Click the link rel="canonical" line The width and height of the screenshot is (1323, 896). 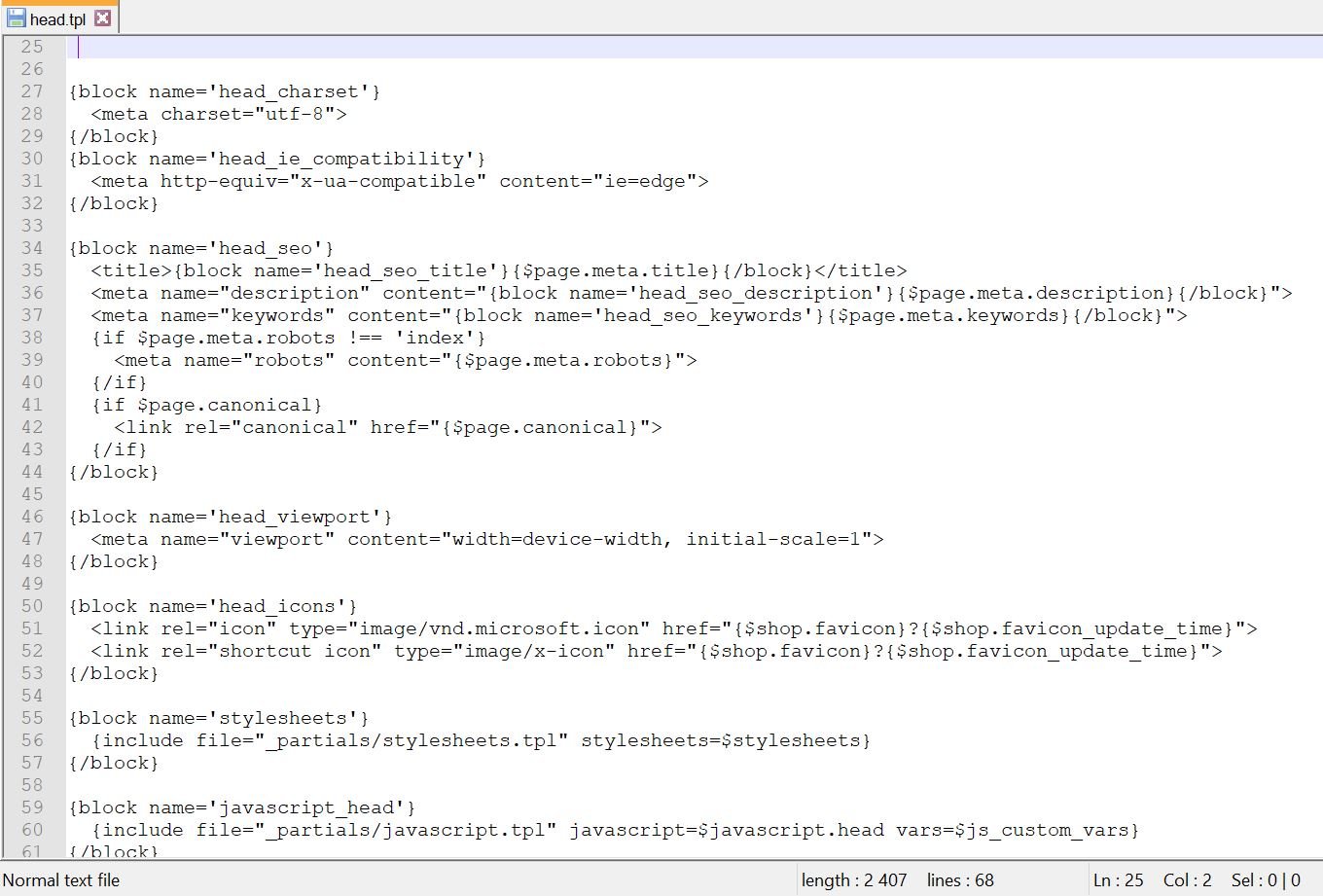click(388, 427)
